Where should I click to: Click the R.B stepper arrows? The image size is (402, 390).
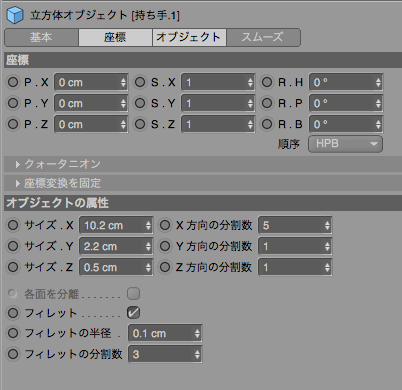[378, 124]
